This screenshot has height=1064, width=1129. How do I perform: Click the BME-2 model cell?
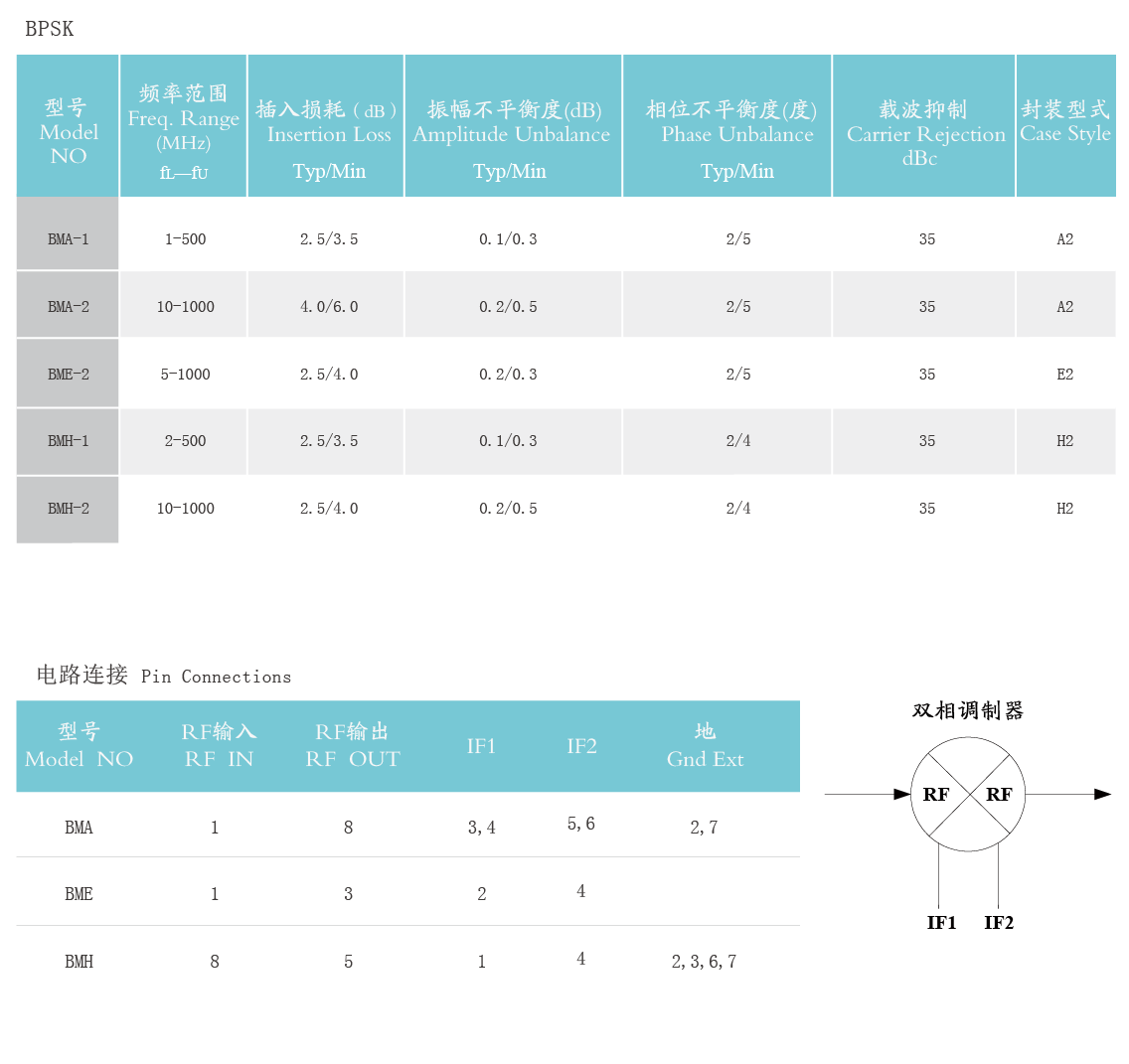pyautogui.click(x=68, y=375)
